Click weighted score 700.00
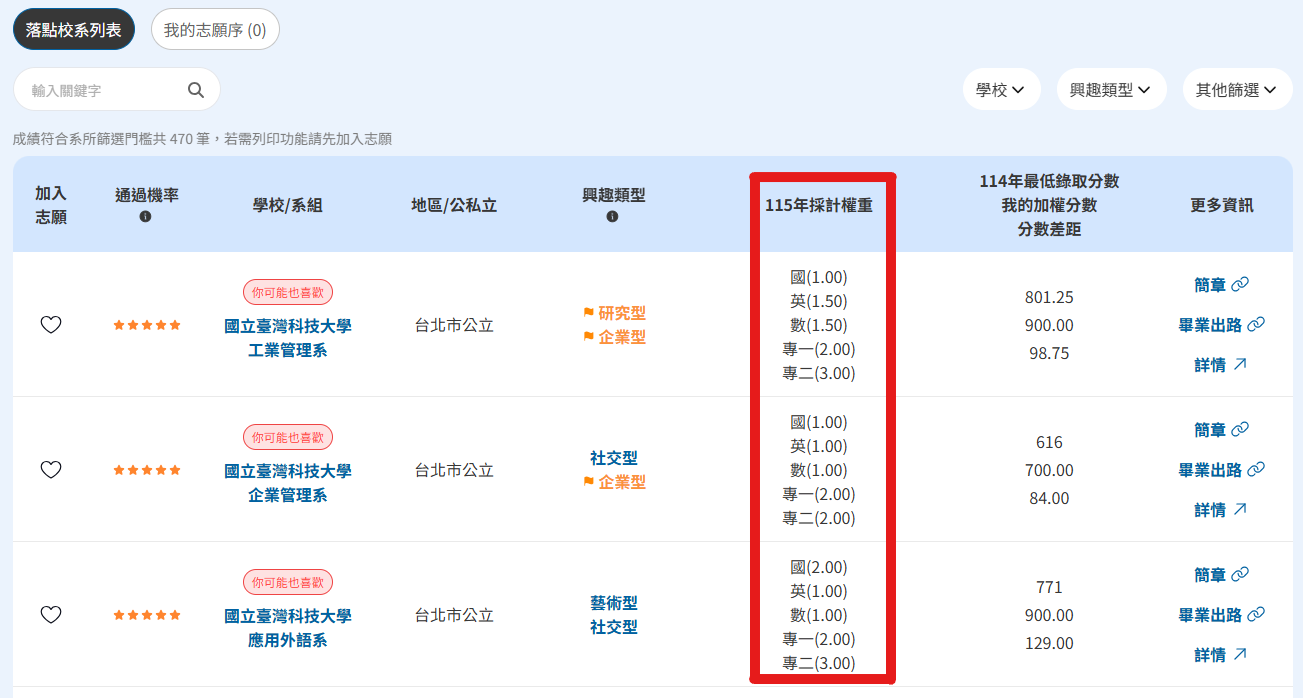 1049,470
